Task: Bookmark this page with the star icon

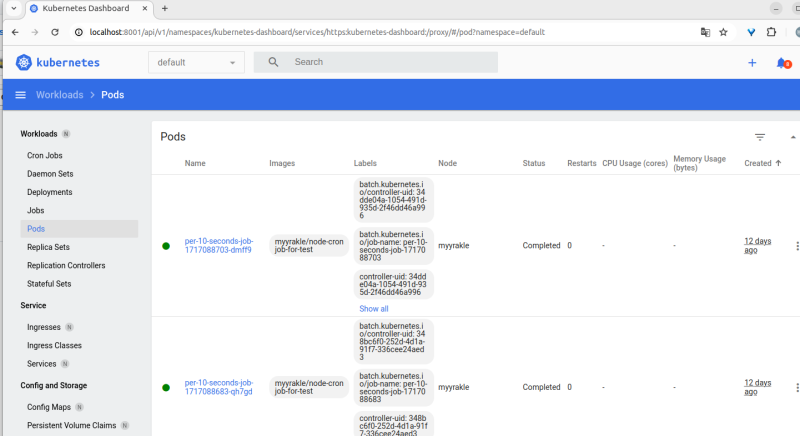Action: tap(723, 32)
